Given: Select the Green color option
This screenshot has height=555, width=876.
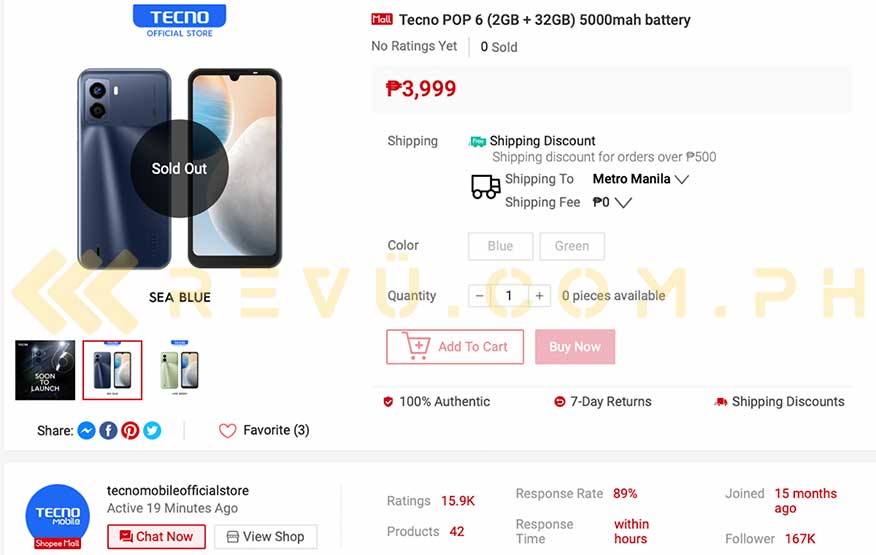Looking at the screenshot, I should click(572, 246).
